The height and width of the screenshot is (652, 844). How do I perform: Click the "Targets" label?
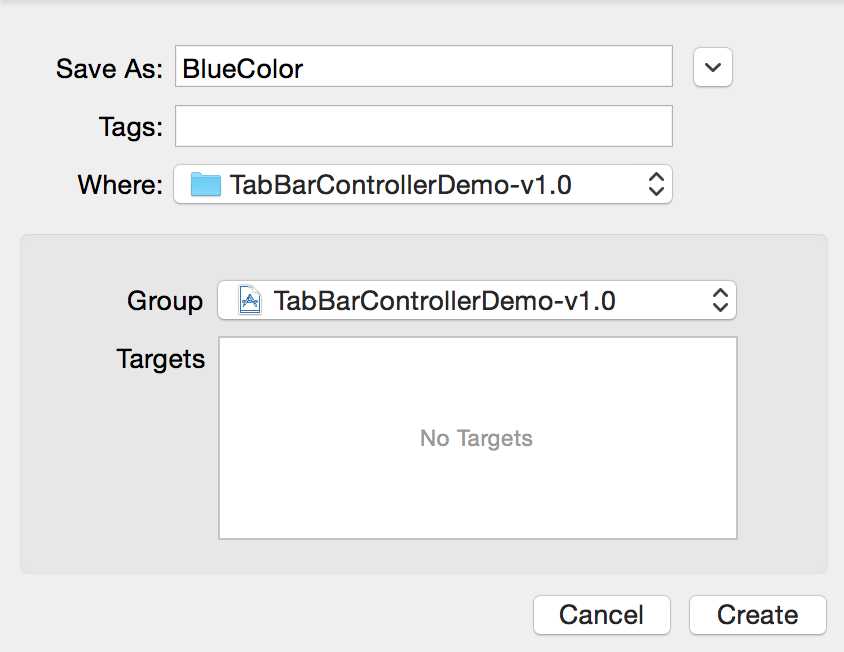point(160,359)
